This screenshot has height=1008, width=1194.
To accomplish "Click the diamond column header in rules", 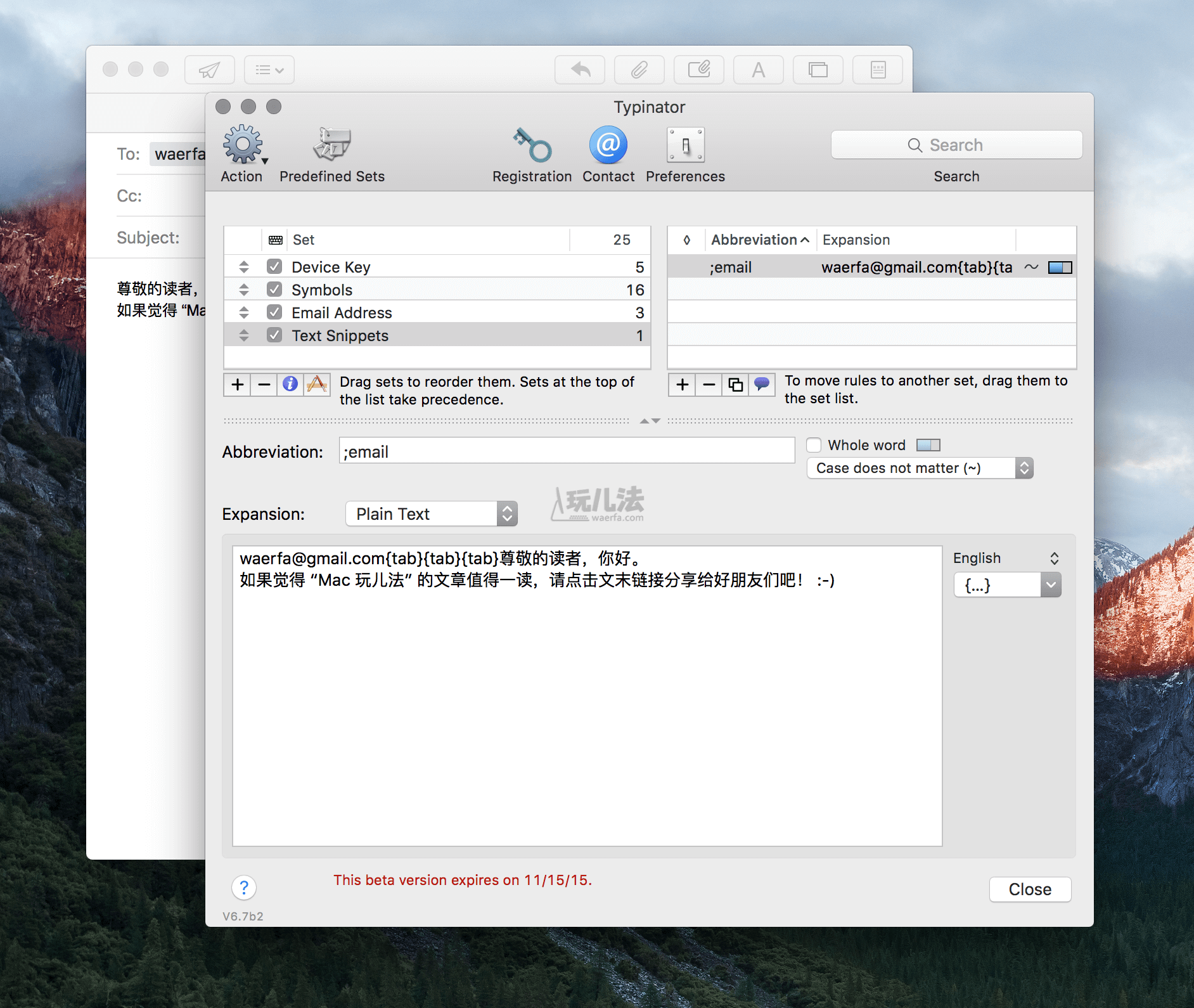I will (686, 240).
